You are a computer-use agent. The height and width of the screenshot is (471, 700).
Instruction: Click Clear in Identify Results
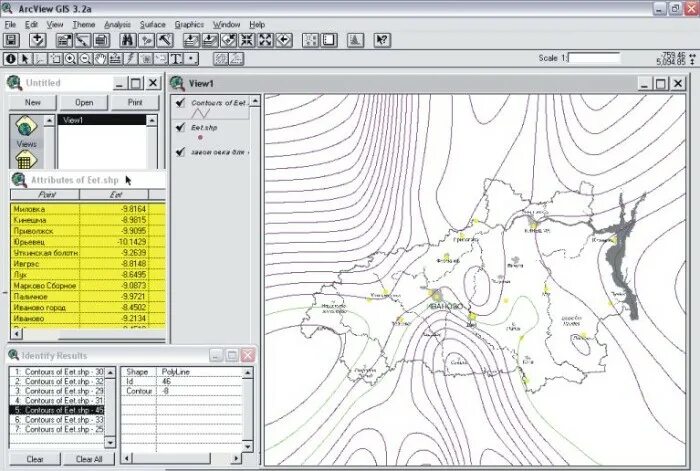pos(35,459)
